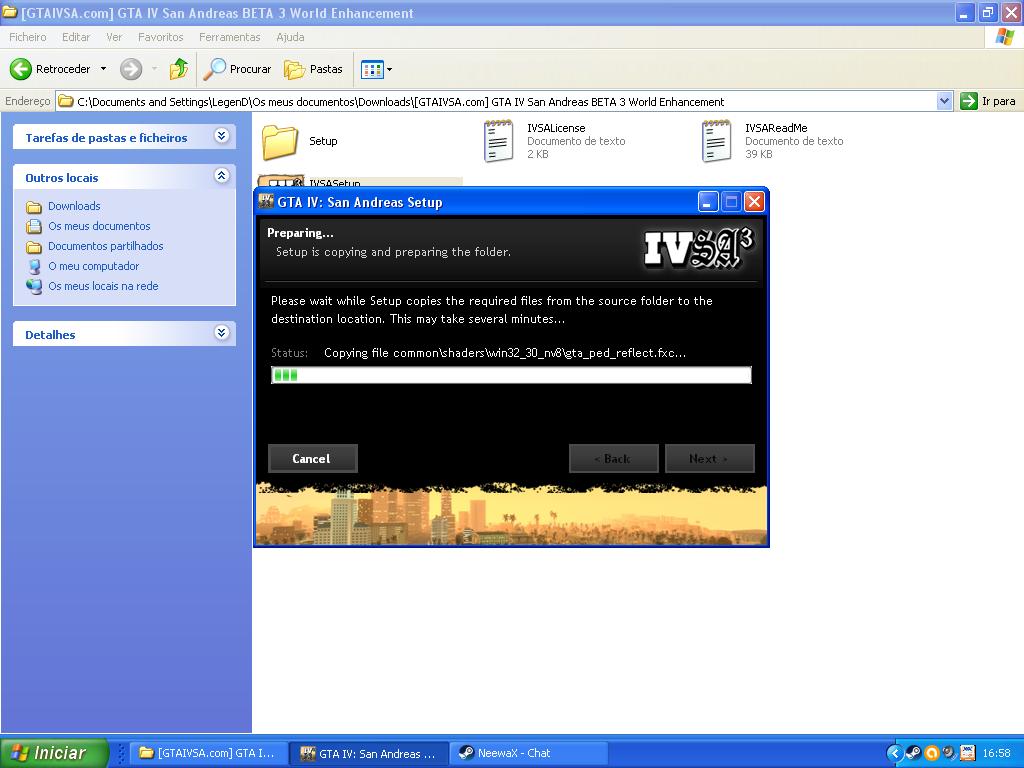Click the Retroceder back arrow icon

tap(20, 69)
